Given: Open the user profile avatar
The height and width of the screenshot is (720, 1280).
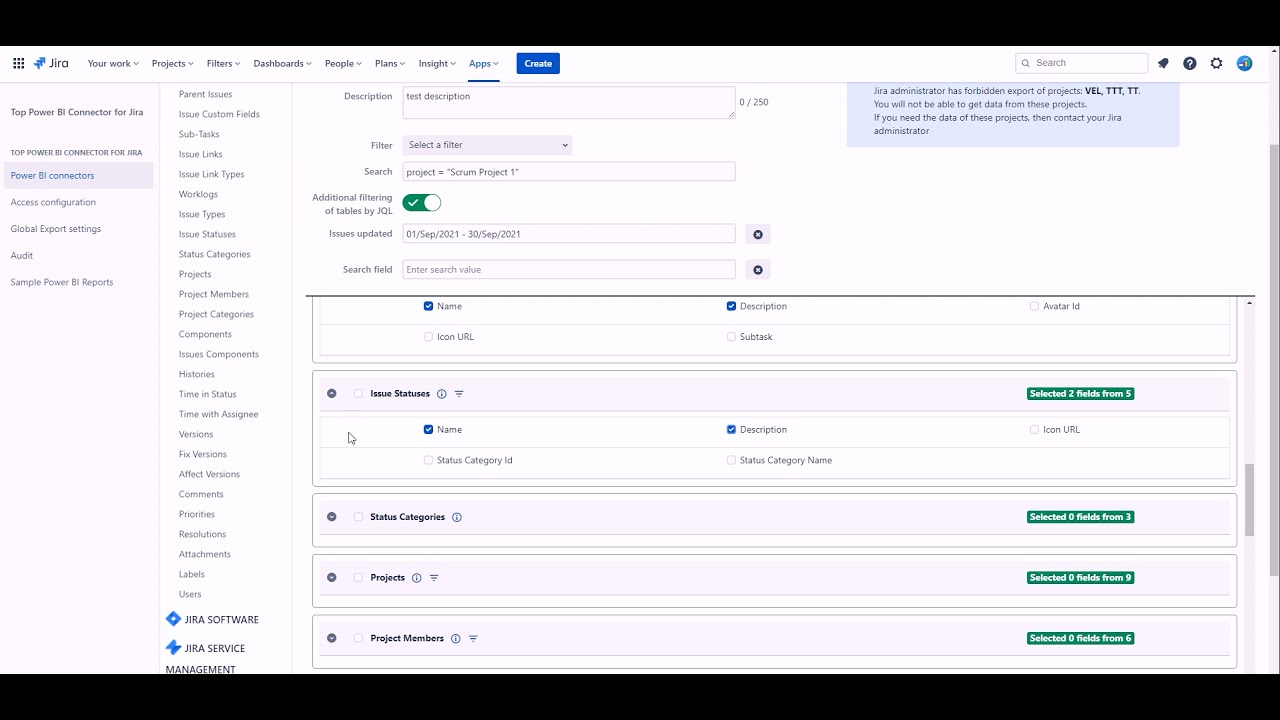Looking at the screenshot, I should [x=1244, y=63].
